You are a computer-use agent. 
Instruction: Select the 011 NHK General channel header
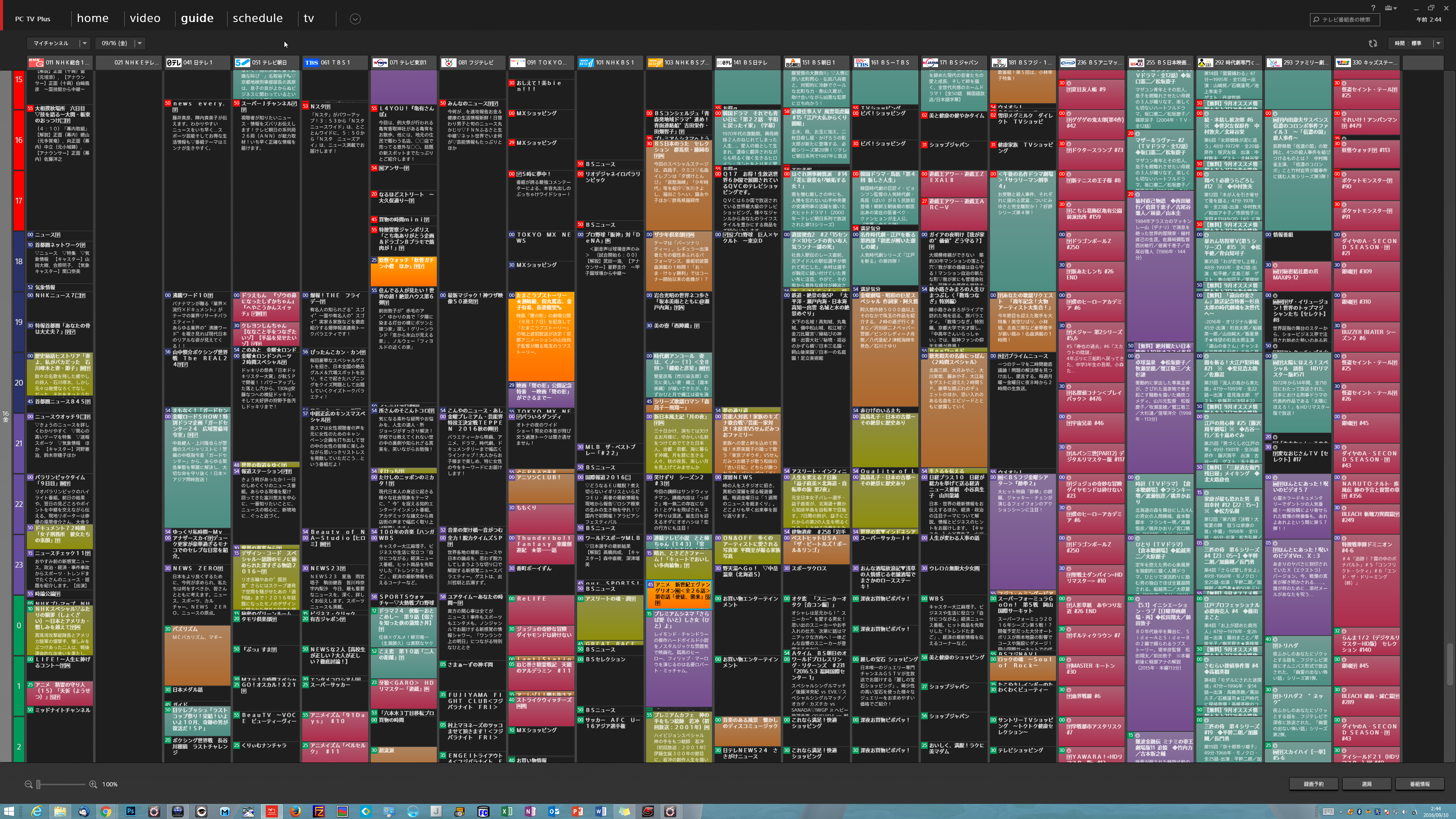[60, 62]
